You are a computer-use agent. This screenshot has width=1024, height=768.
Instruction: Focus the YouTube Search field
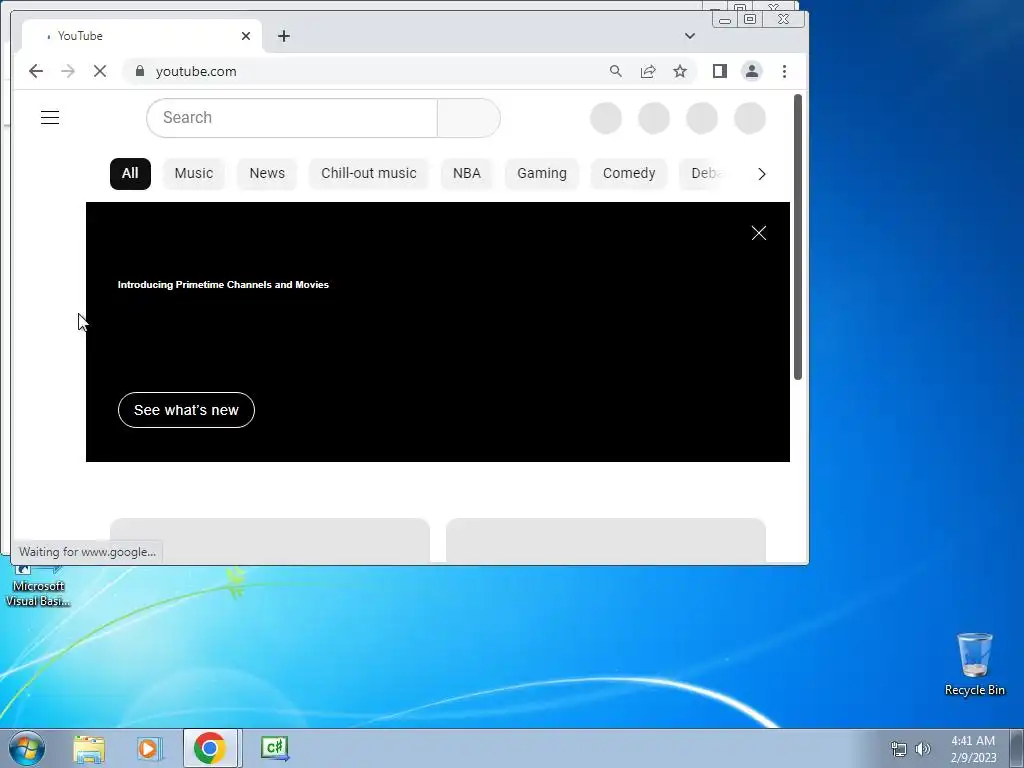point(292,118)
